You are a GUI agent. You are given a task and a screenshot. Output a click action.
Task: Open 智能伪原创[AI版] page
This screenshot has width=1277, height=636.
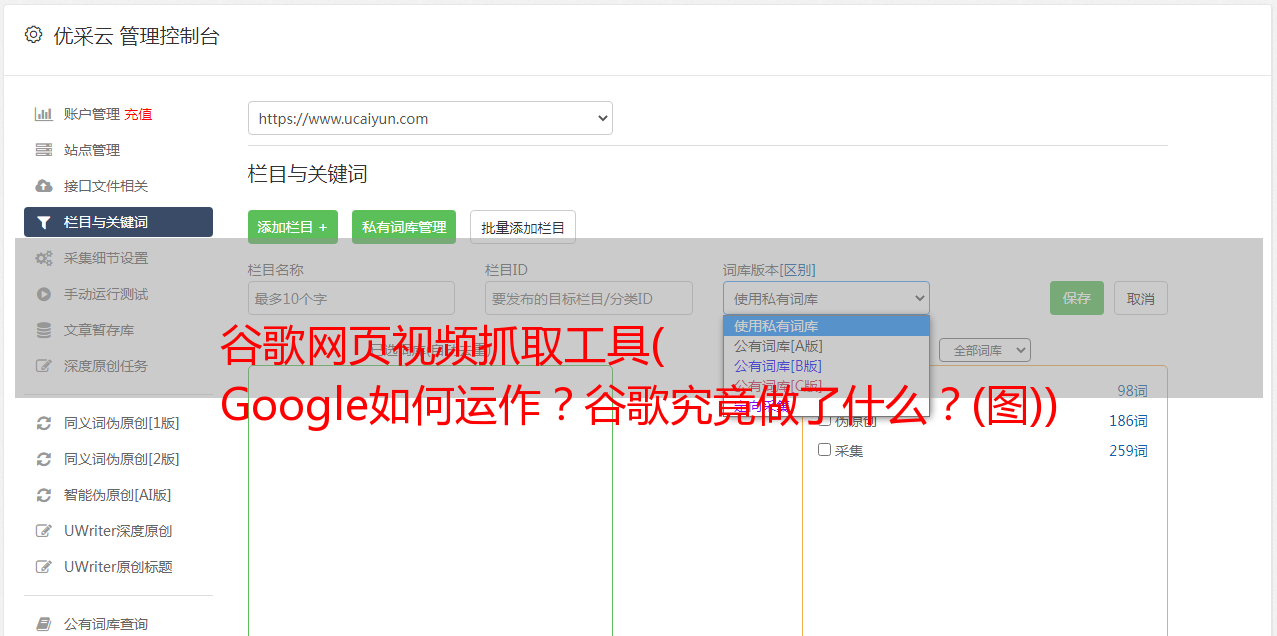pos(118,495)
